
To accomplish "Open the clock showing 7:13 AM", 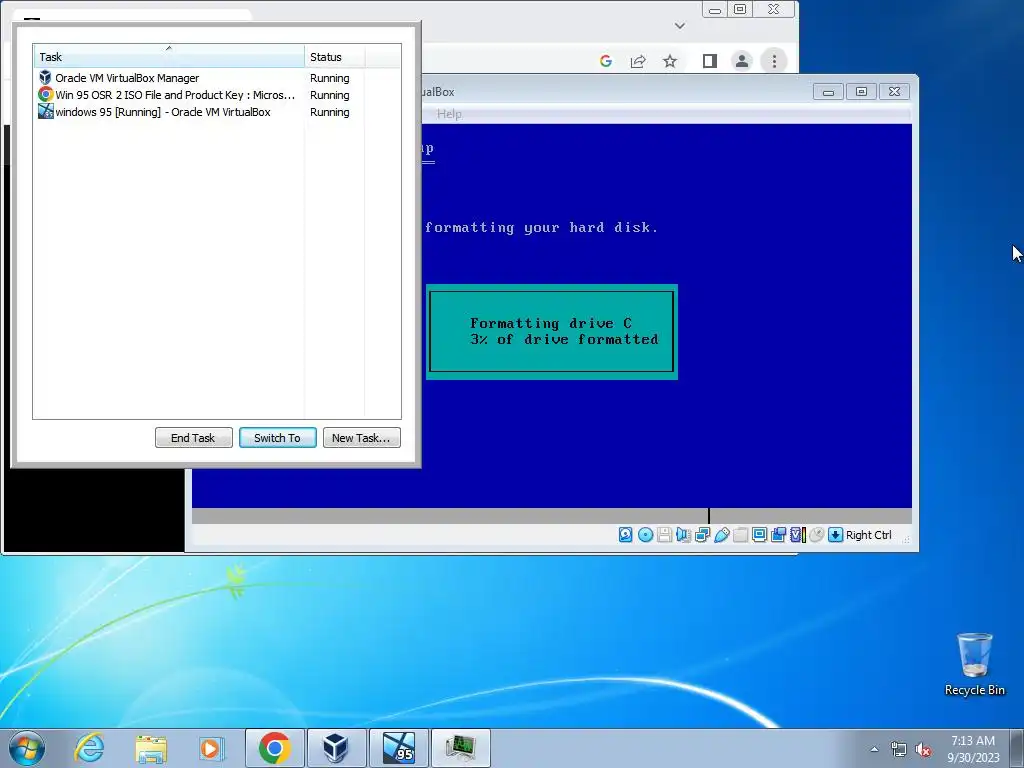I will (x=973, y=748).
